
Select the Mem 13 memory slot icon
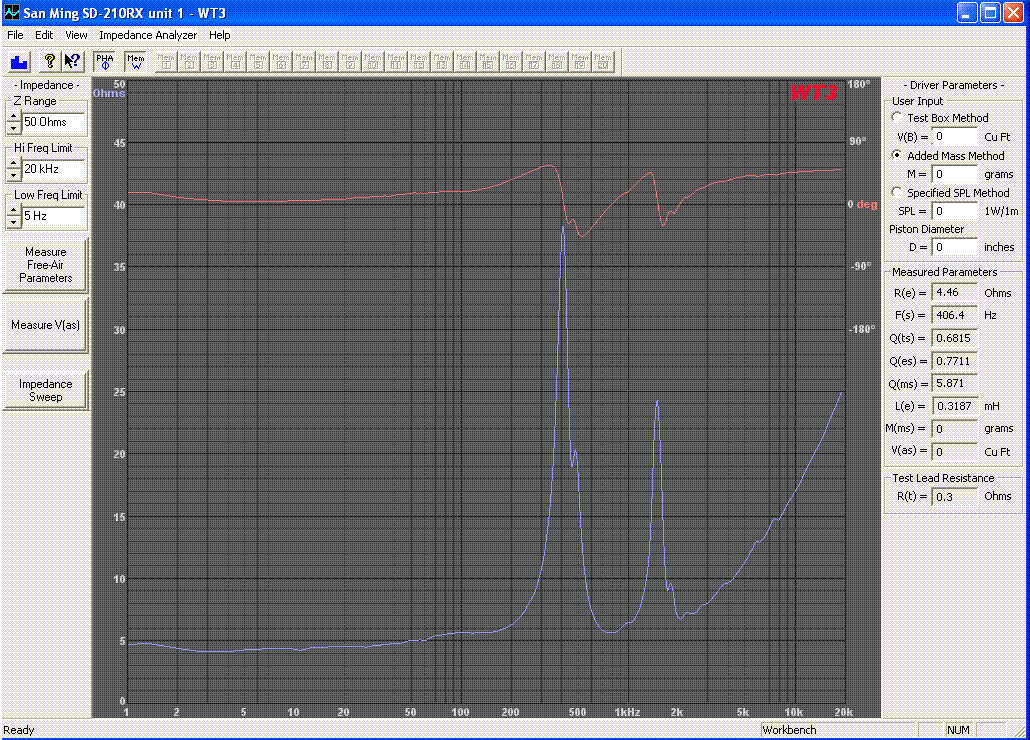coord(441,62)
